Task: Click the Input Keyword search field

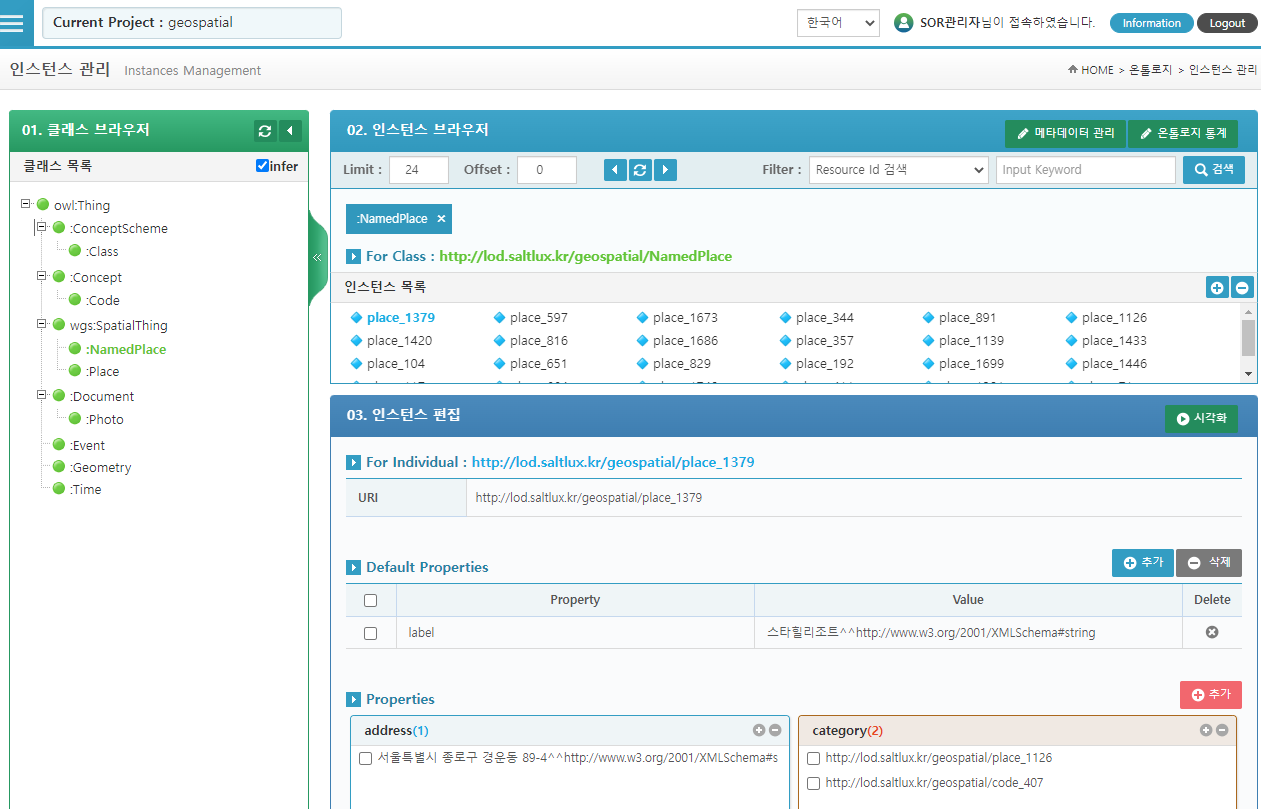Action: point(1085,170)
